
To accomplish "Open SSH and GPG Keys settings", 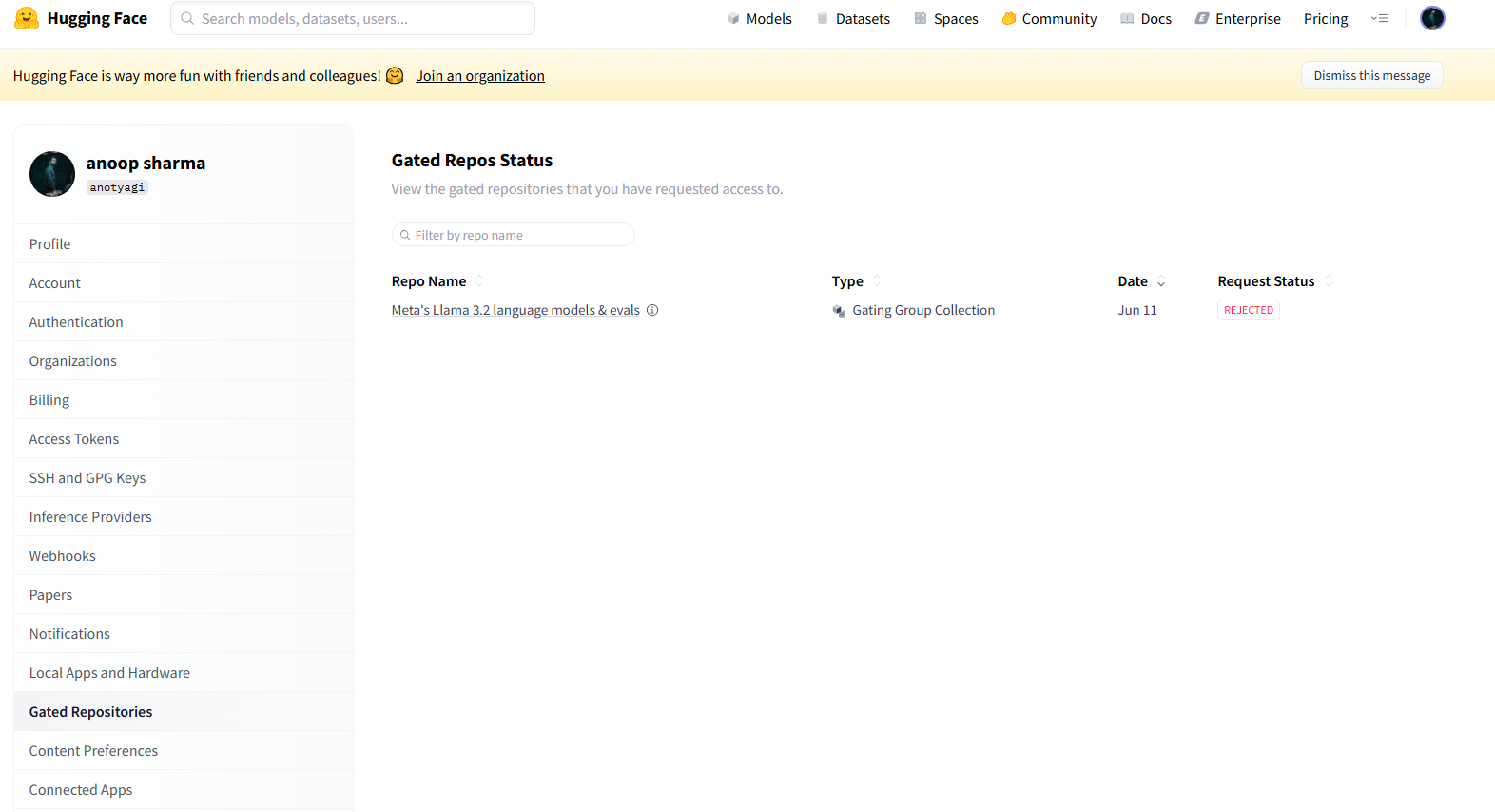I will pos(184,478).
